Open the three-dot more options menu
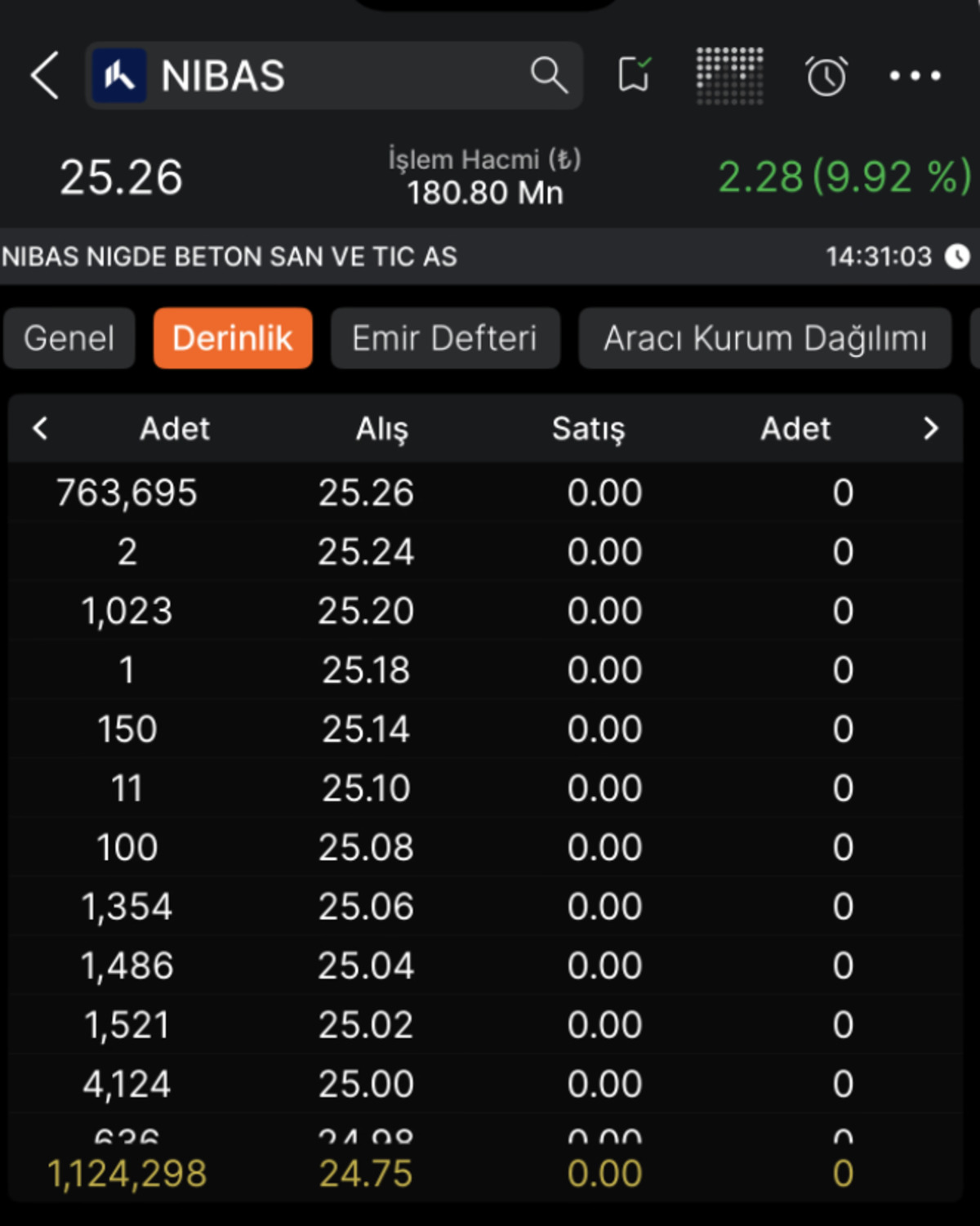 [x=915, y=76]
